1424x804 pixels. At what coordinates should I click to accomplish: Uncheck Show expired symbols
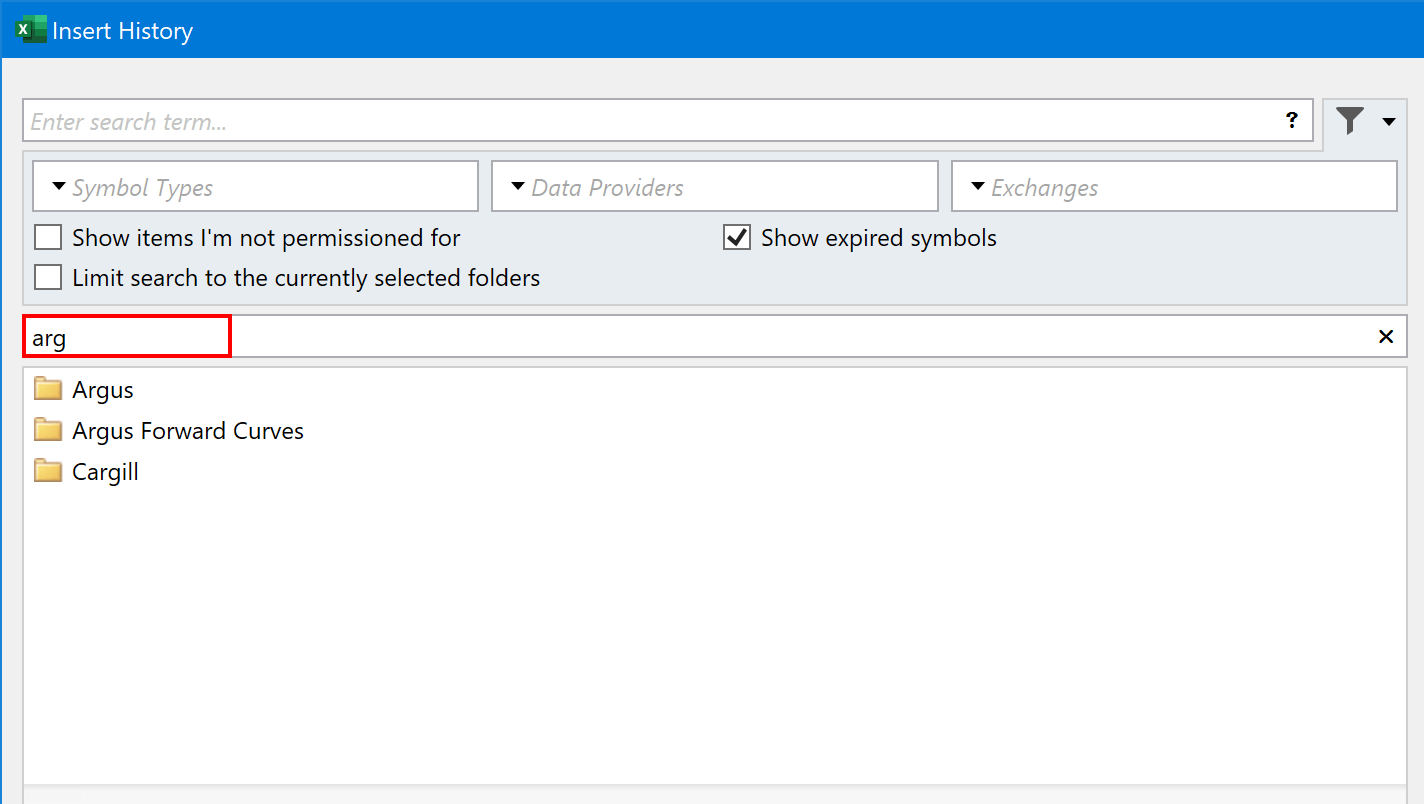pos(737,238)
